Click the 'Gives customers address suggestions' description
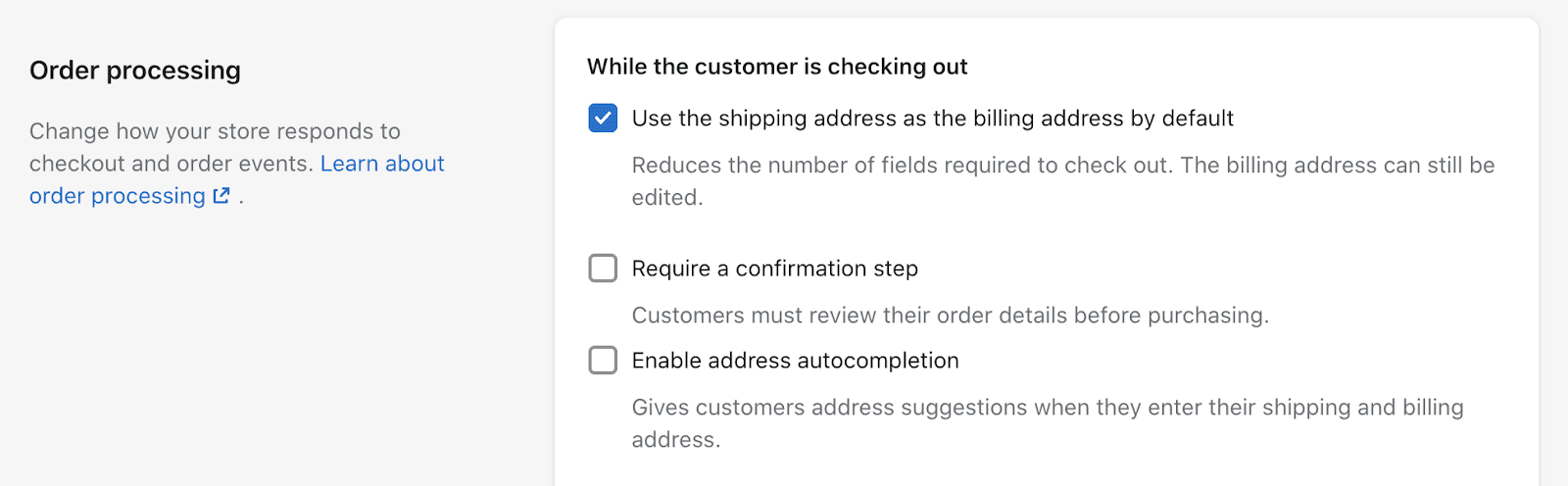This screenshot has height=486, width=1568. tap(1048, 423)
